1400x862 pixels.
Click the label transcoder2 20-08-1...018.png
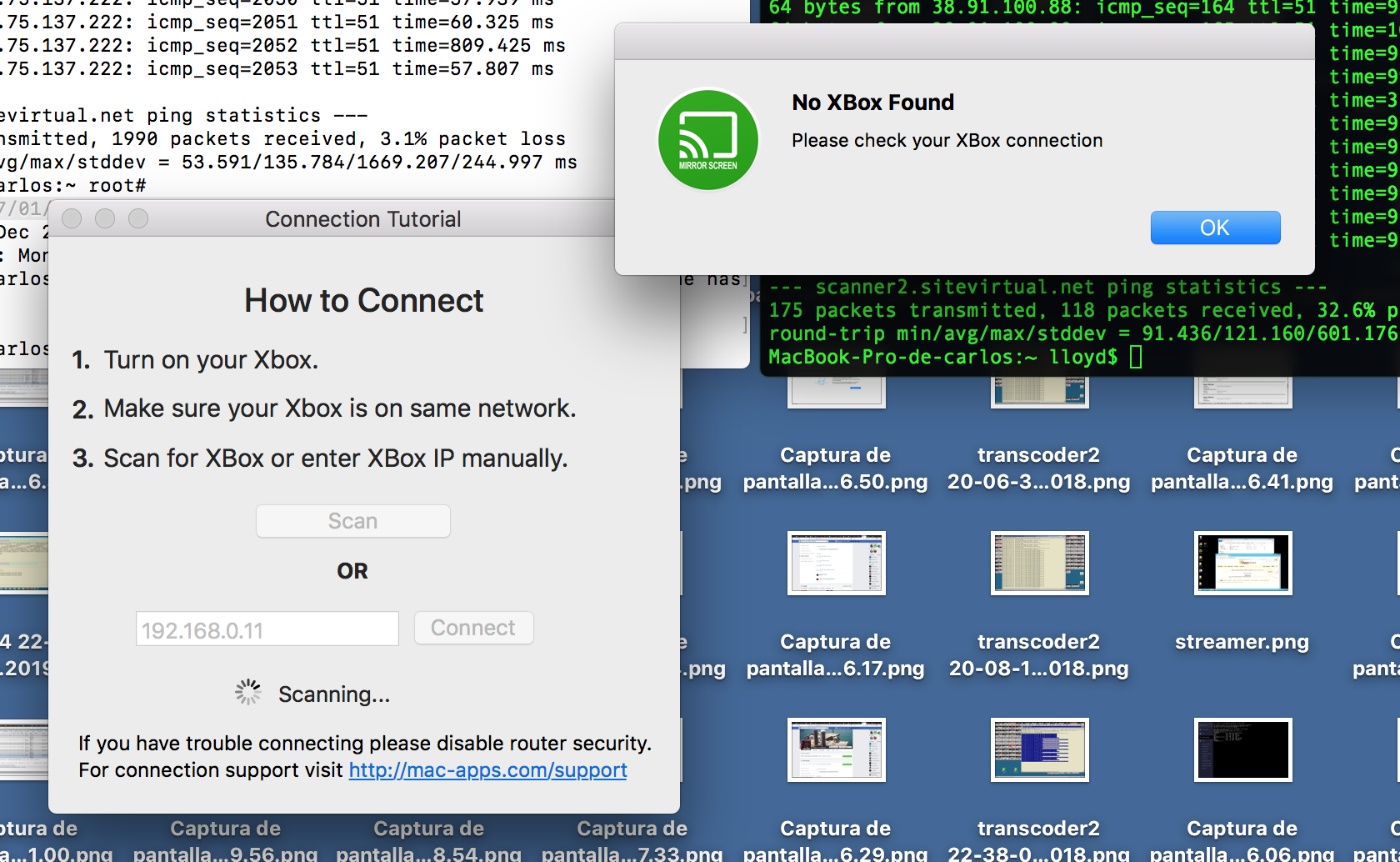[x=1039, y=654]
